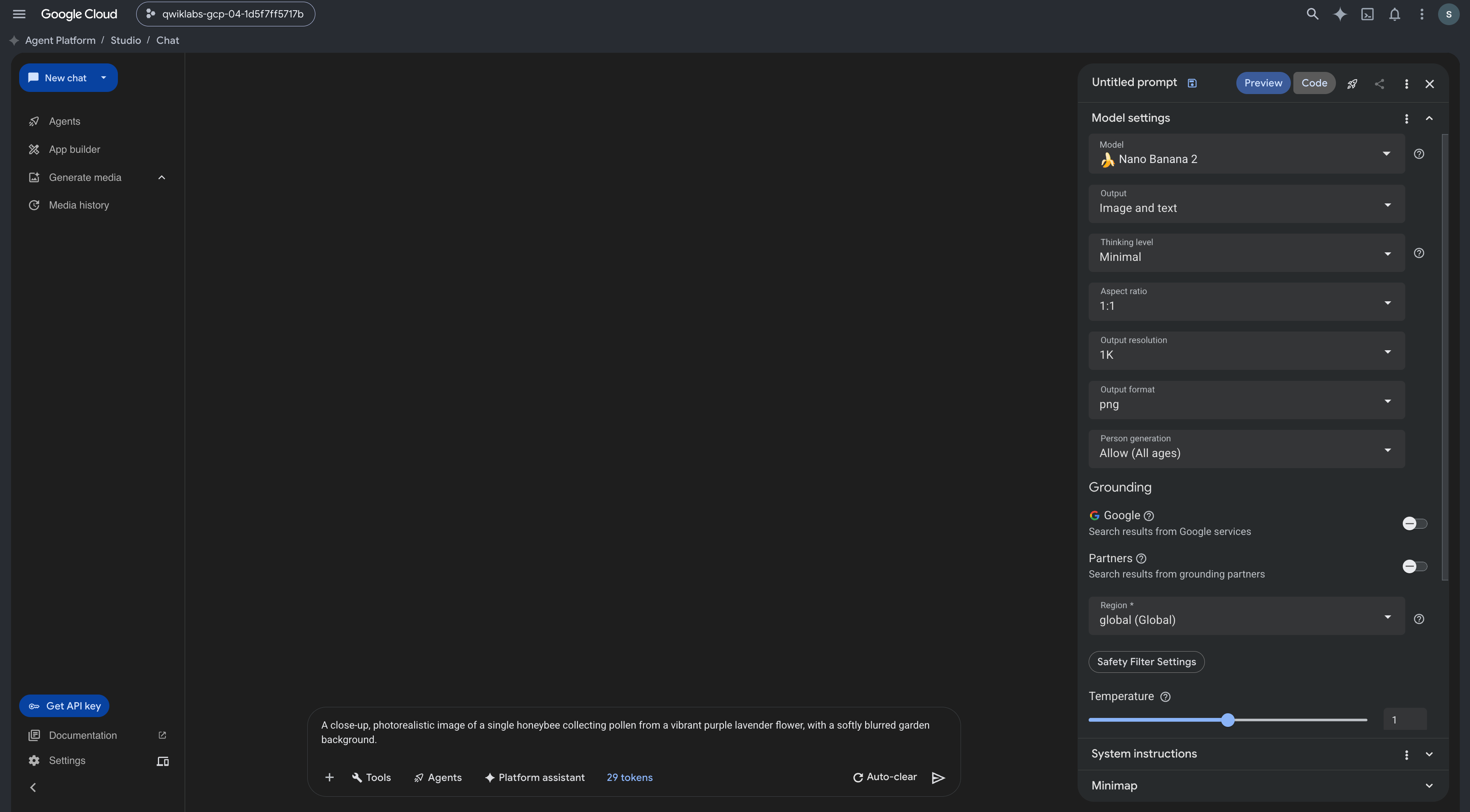Switch to Preview tab
The height and width of the screenshot is (812, 1470).
1263,83
